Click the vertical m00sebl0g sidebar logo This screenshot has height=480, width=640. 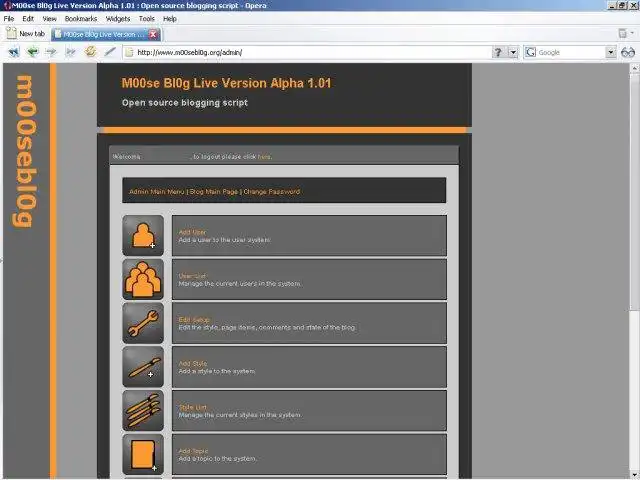pos(25,151)
